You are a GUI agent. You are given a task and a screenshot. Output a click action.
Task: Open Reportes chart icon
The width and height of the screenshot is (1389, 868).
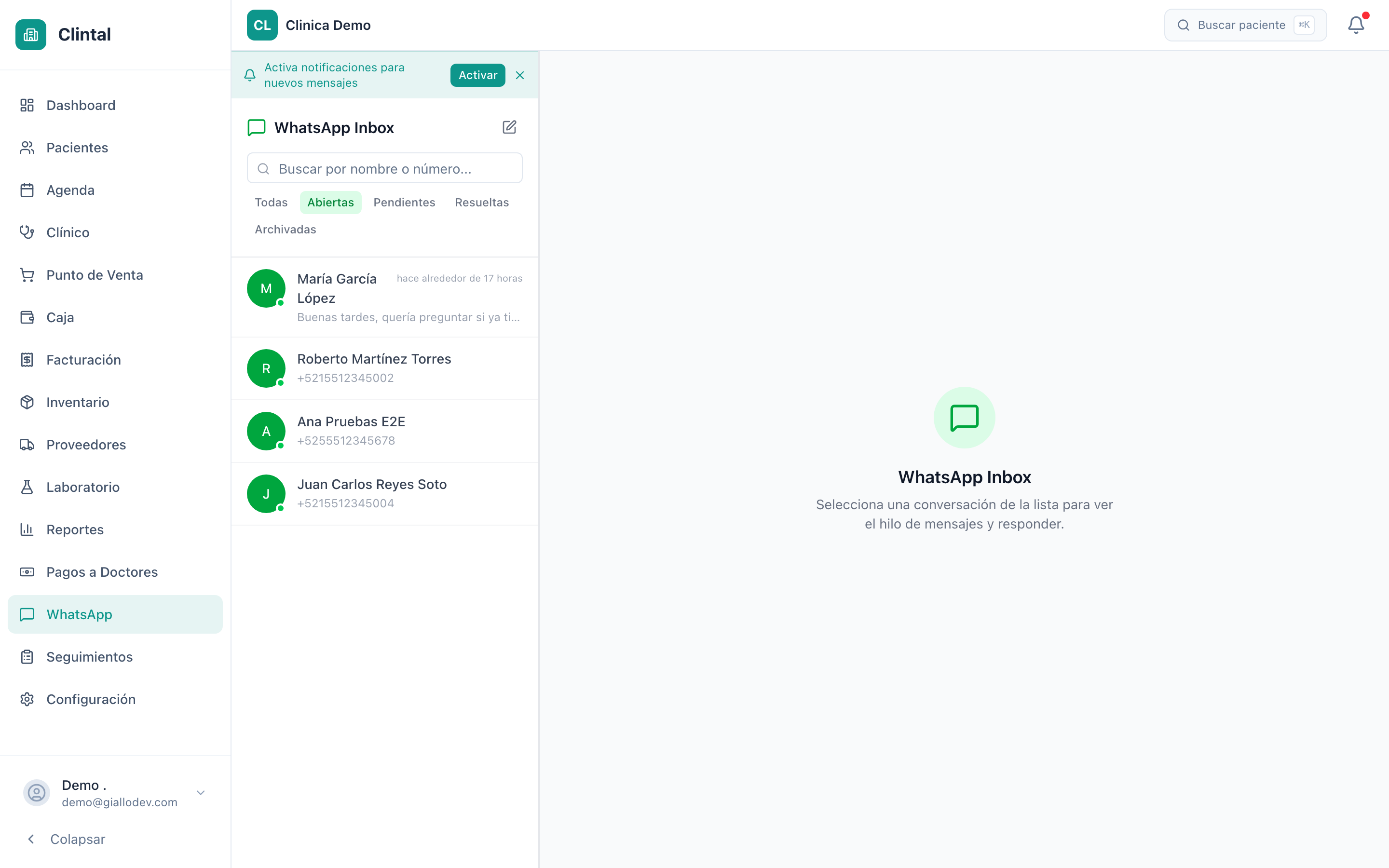coord(27,530)
